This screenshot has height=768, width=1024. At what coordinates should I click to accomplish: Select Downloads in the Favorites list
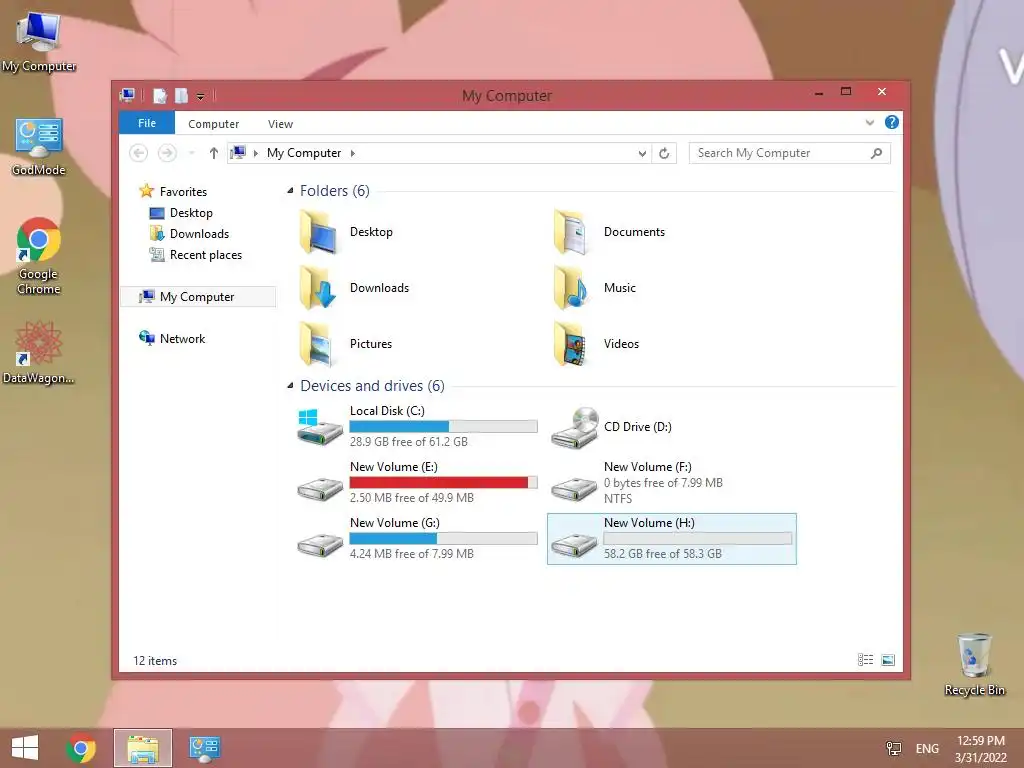tap(189, 234)
